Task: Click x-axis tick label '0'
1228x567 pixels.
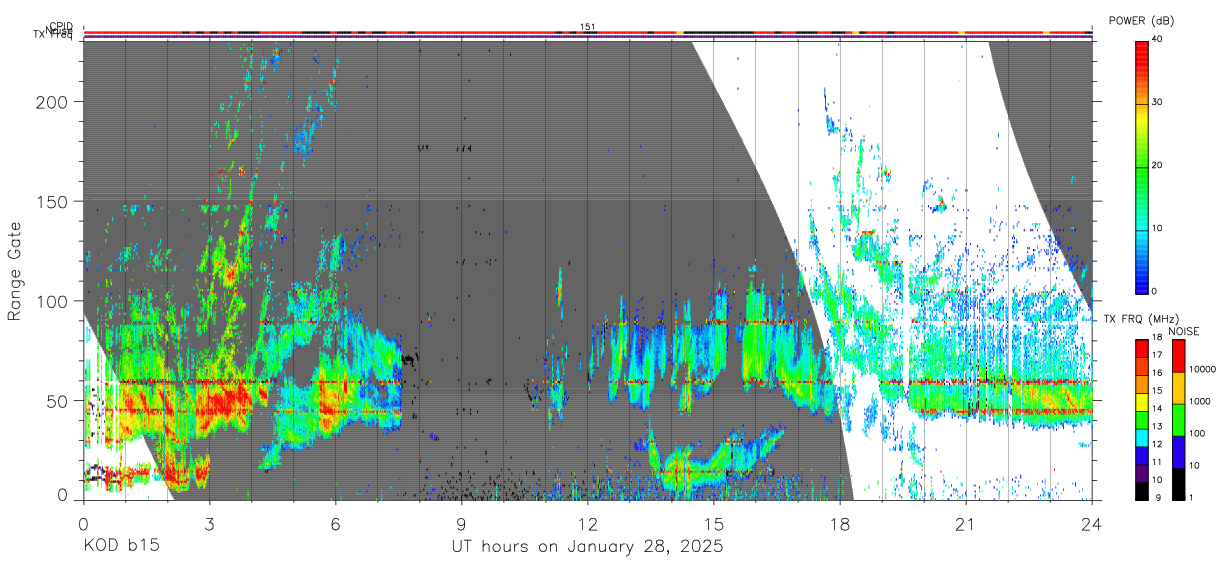Action: tap(83, 523)
